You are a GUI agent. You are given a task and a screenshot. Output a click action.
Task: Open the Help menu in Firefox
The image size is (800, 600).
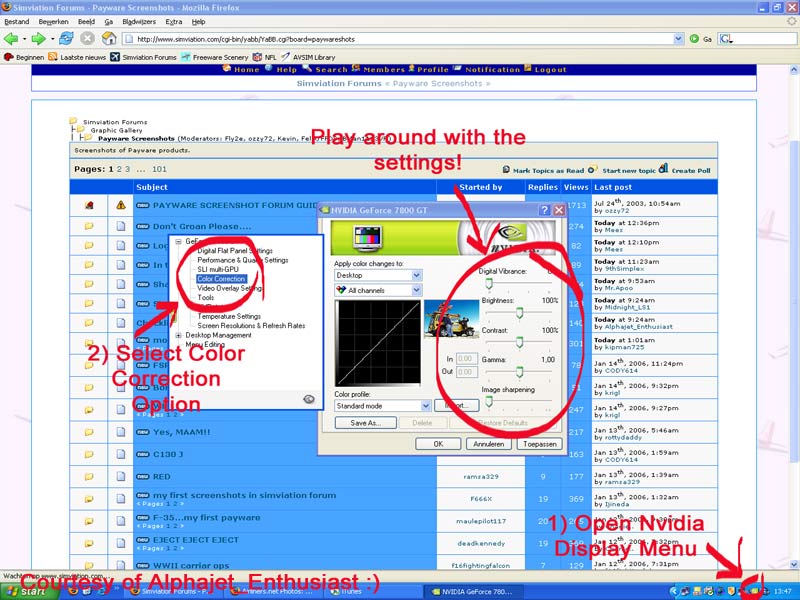tap(198, 21)
